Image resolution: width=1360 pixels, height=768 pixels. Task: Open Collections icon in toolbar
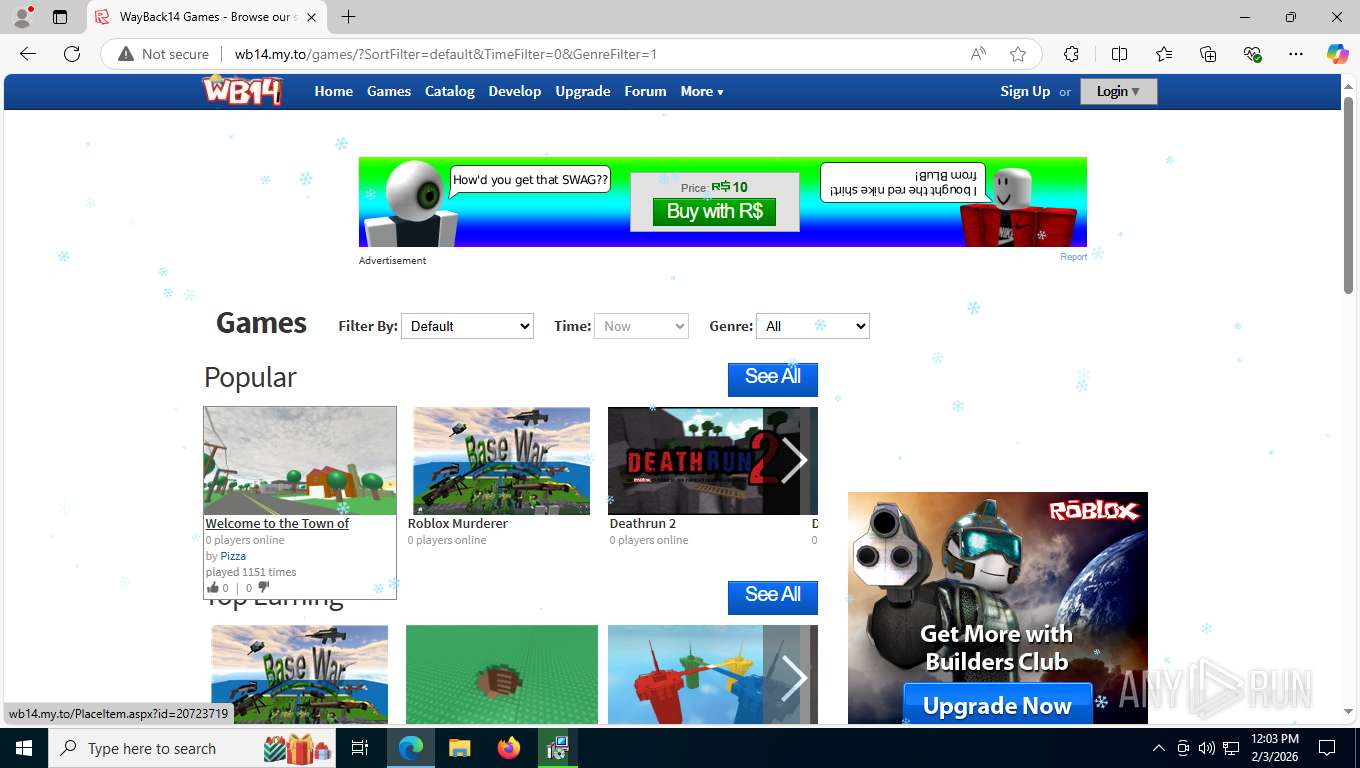(x=1208, y=54)
